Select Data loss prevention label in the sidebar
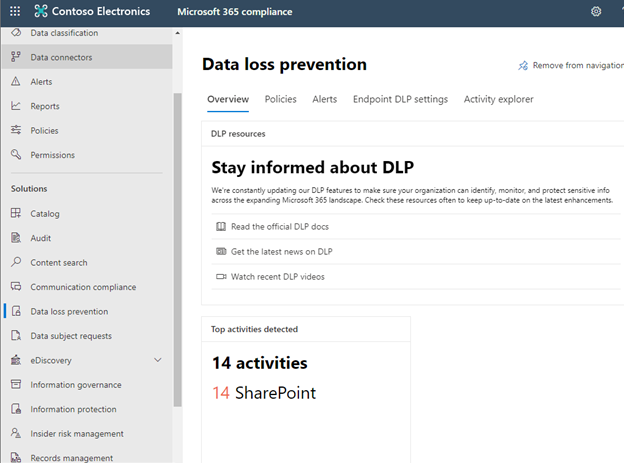 (69, 311)
